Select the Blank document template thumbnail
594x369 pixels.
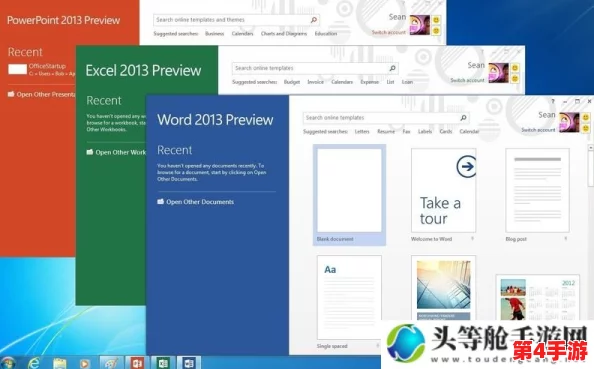pos(349,191)
